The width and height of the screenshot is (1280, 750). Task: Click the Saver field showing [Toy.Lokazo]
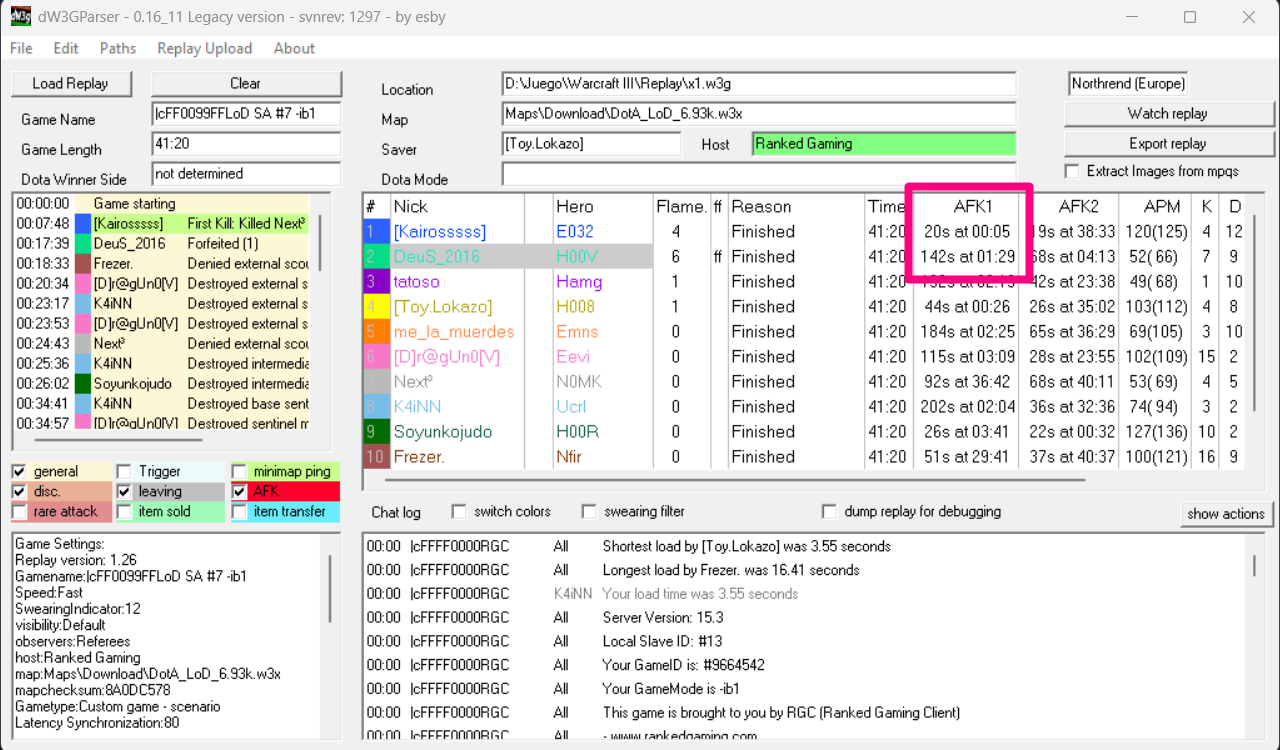[x=592, y=144]
